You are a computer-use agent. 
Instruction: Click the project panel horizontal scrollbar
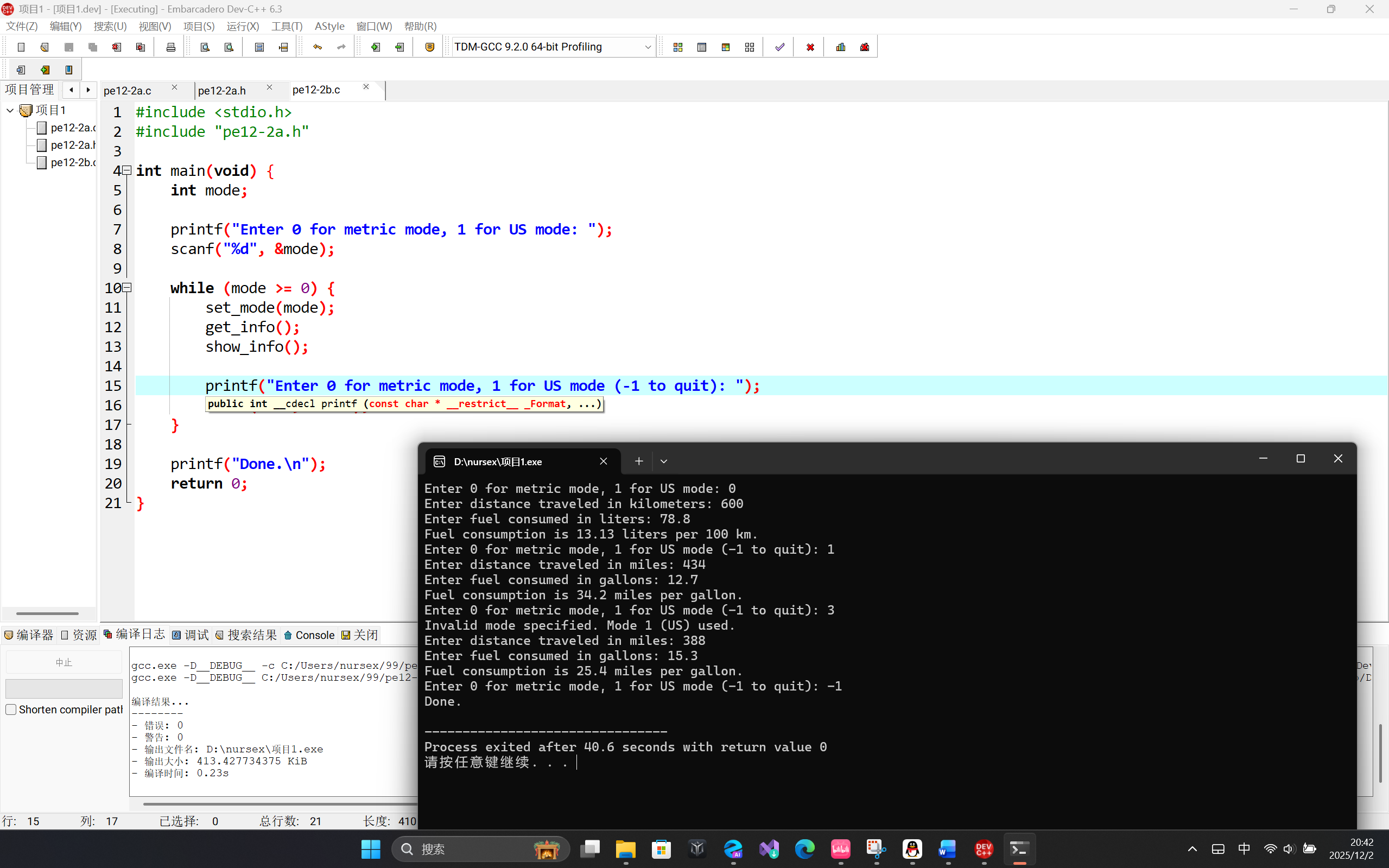click(x=48, y=613)
